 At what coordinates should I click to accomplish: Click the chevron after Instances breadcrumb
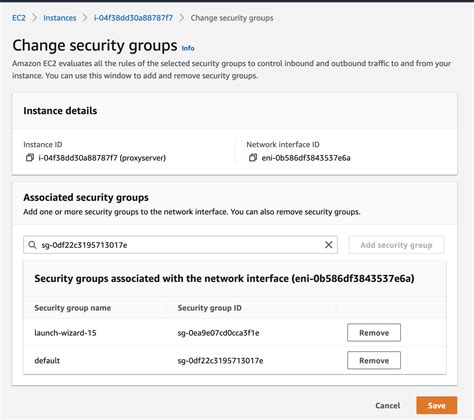coord(85,18)
